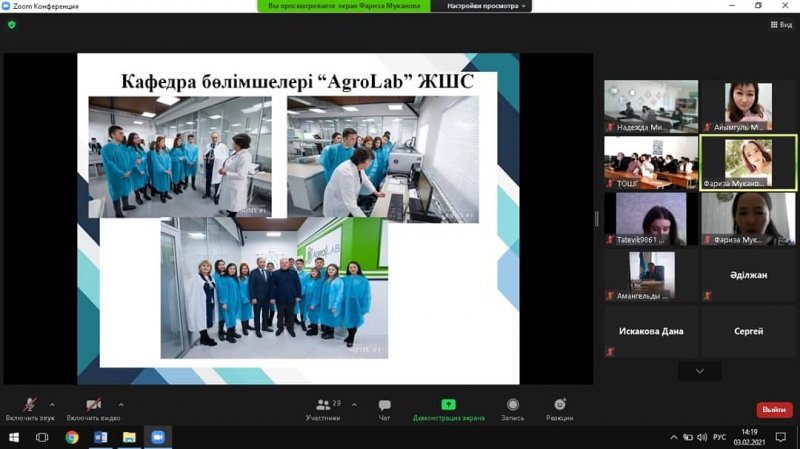The image size is (800, 449).
Task: Open Настройки просмотра view options dropdown
Action: [x=488, y=6]
